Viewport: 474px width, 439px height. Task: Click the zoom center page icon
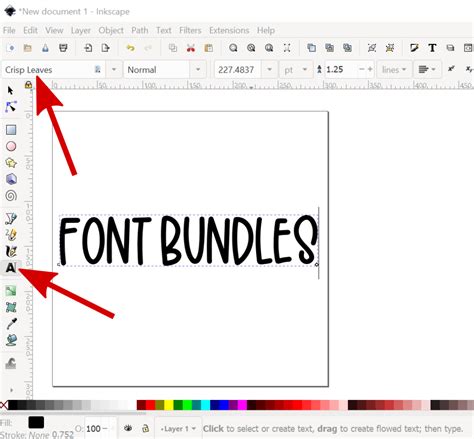pos(287,48)
